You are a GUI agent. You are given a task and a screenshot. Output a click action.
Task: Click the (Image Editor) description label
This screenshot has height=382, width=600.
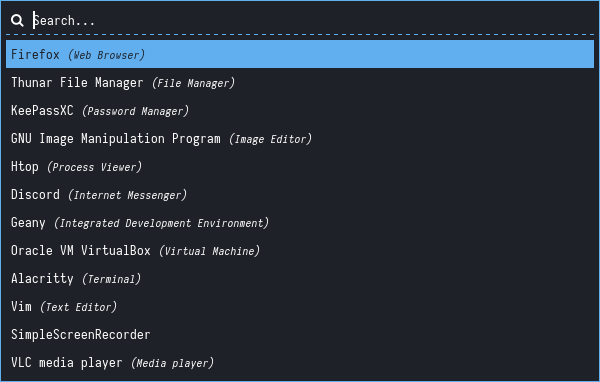click(271, 139)
